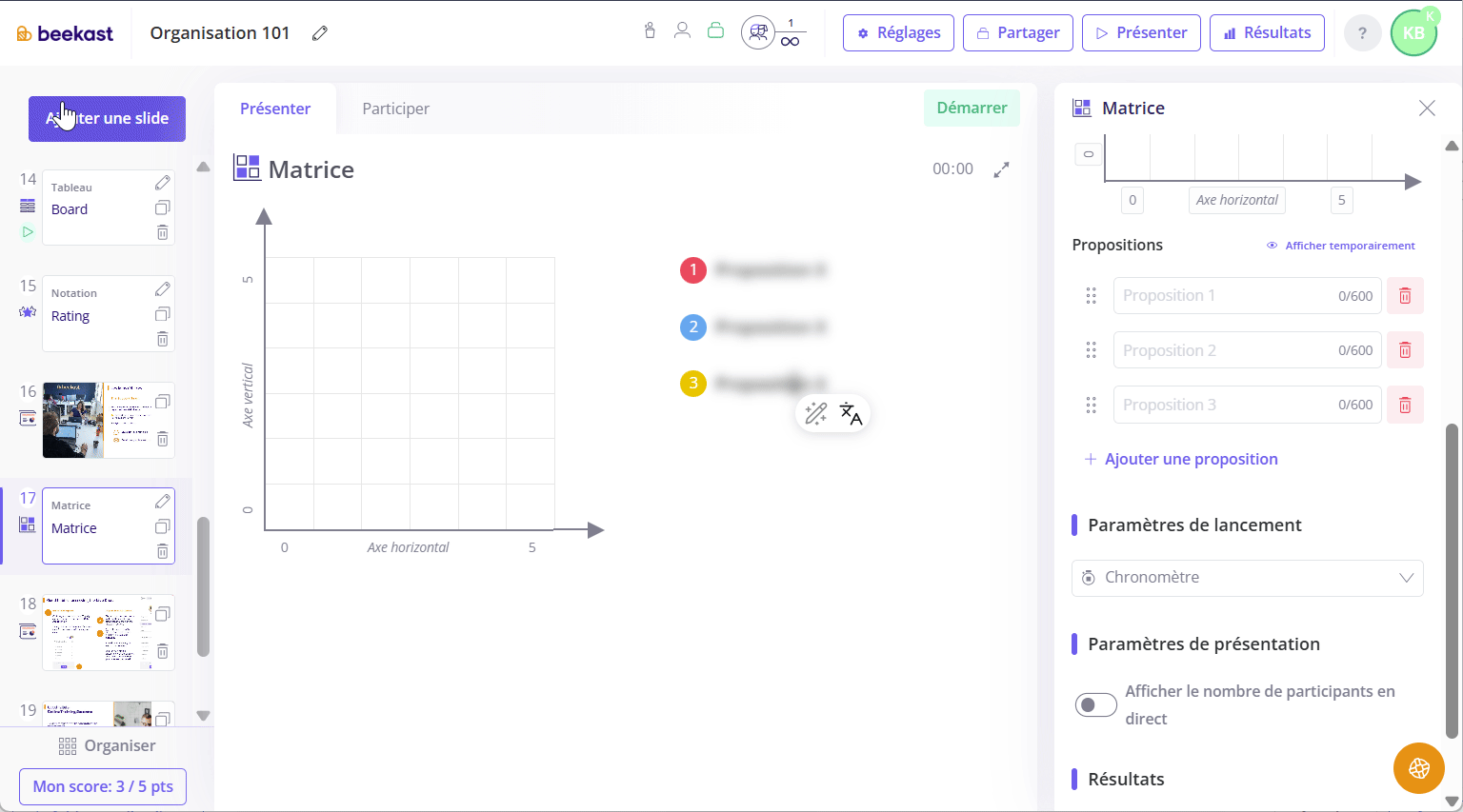Click the drag handle of Proposition 2
This screenshot has width=1463, height=812.
click(1092, 350)
